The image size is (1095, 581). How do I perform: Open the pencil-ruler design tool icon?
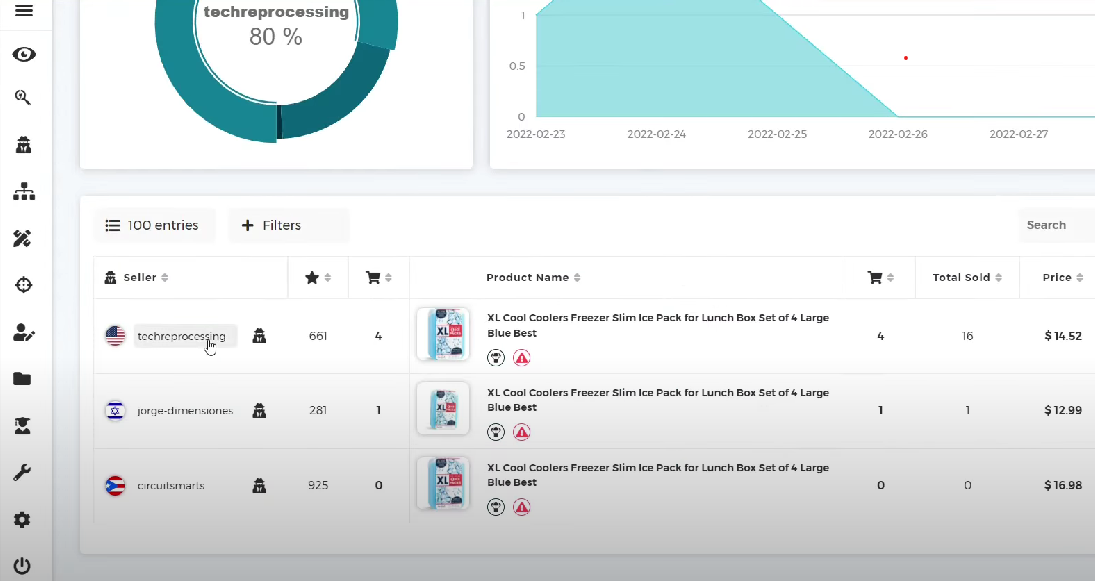click(22, 238)
